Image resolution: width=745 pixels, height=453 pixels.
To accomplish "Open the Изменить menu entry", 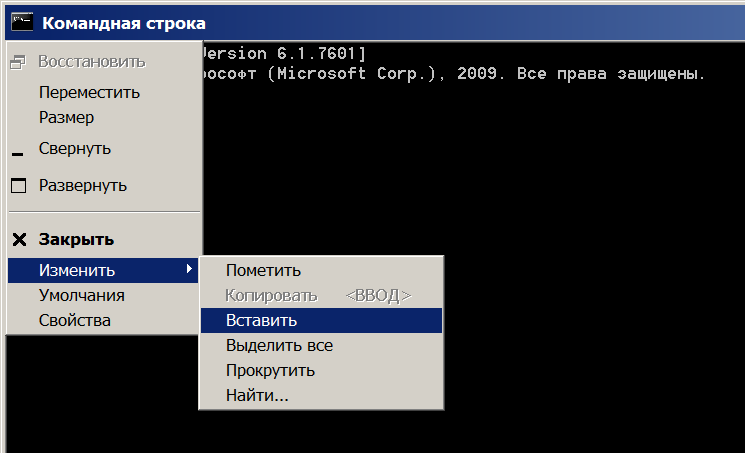I will point(103,270).
